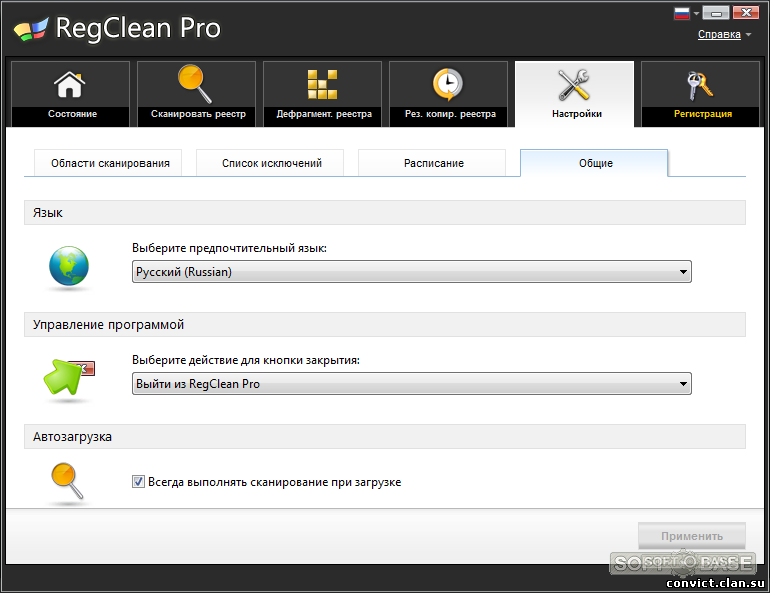Click the green arrow close-action icon
Viewport: 770px width, 593px height.
(69, 377)
